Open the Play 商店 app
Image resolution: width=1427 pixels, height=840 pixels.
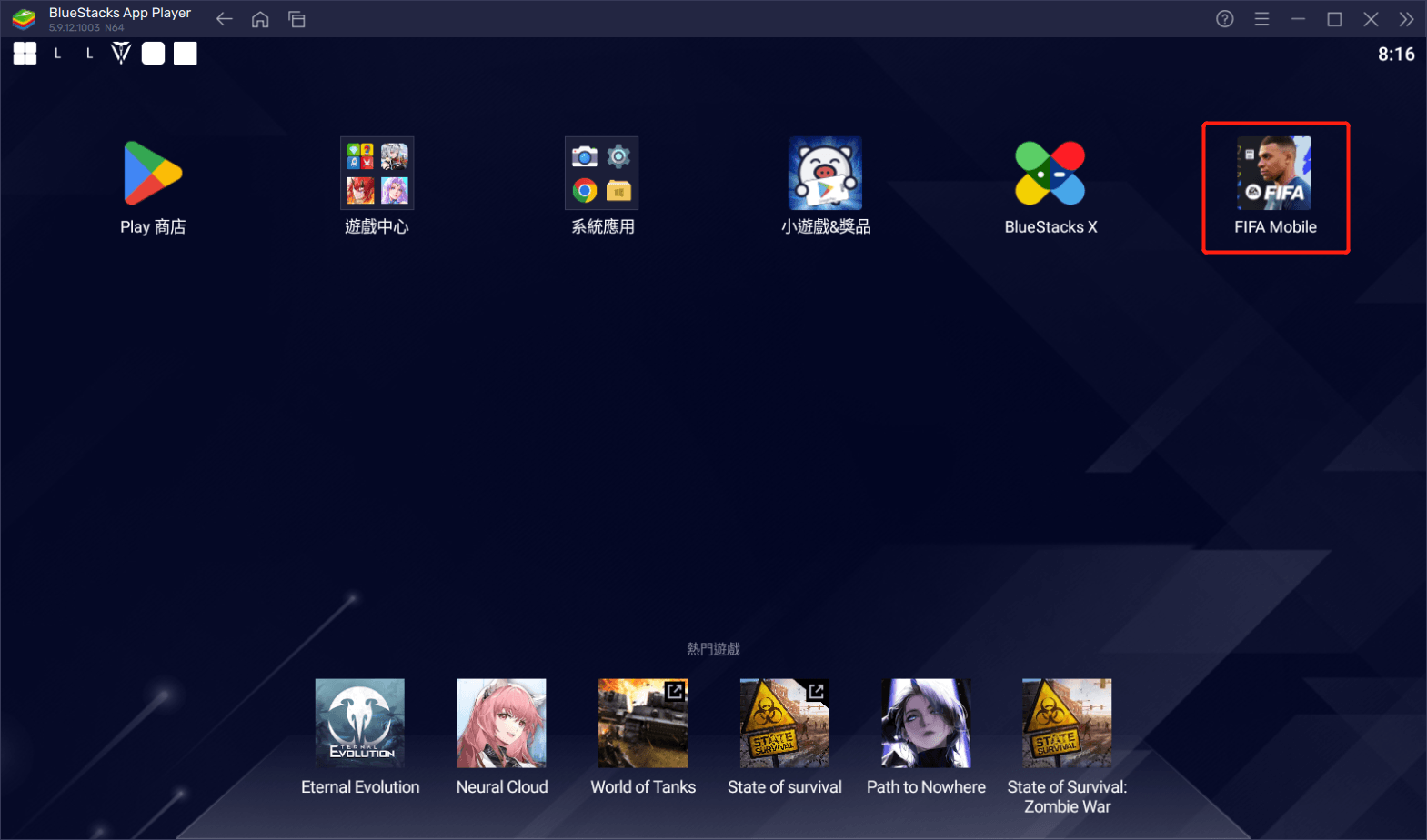153,174
